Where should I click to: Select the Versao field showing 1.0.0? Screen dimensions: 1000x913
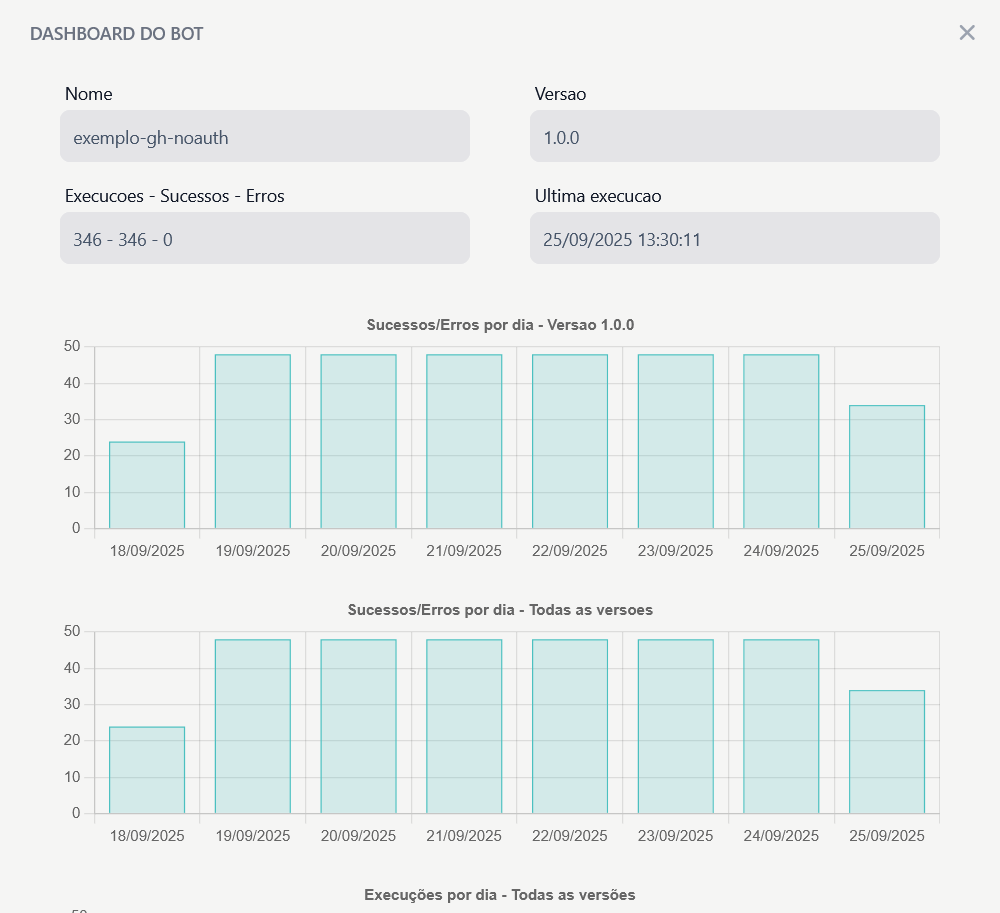(x=734, y=137)
